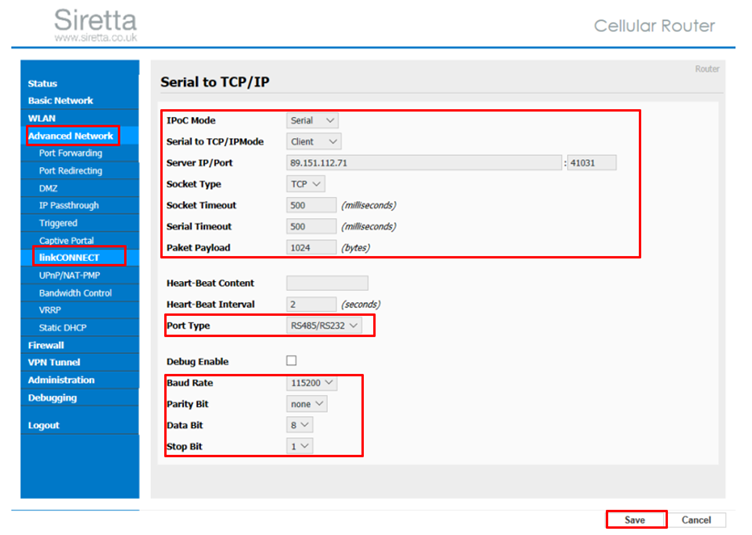
Task: Select Port Forwarding submenu item
Action: coord(70,153)
